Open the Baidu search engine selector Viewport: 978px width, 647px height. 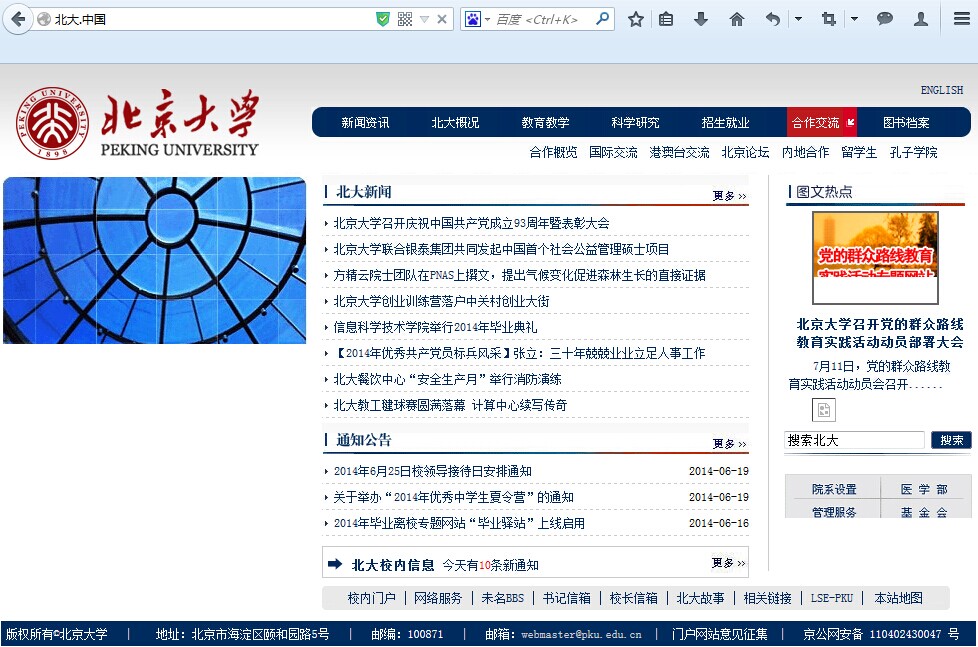(x=477, y=19)
